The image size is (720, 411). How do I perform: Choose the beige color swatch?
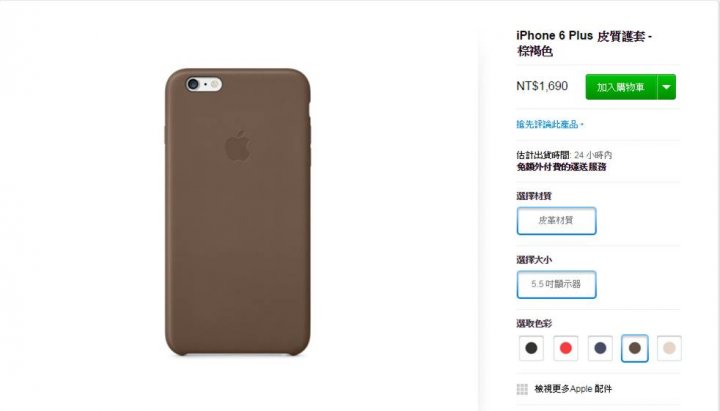point(669,348)
